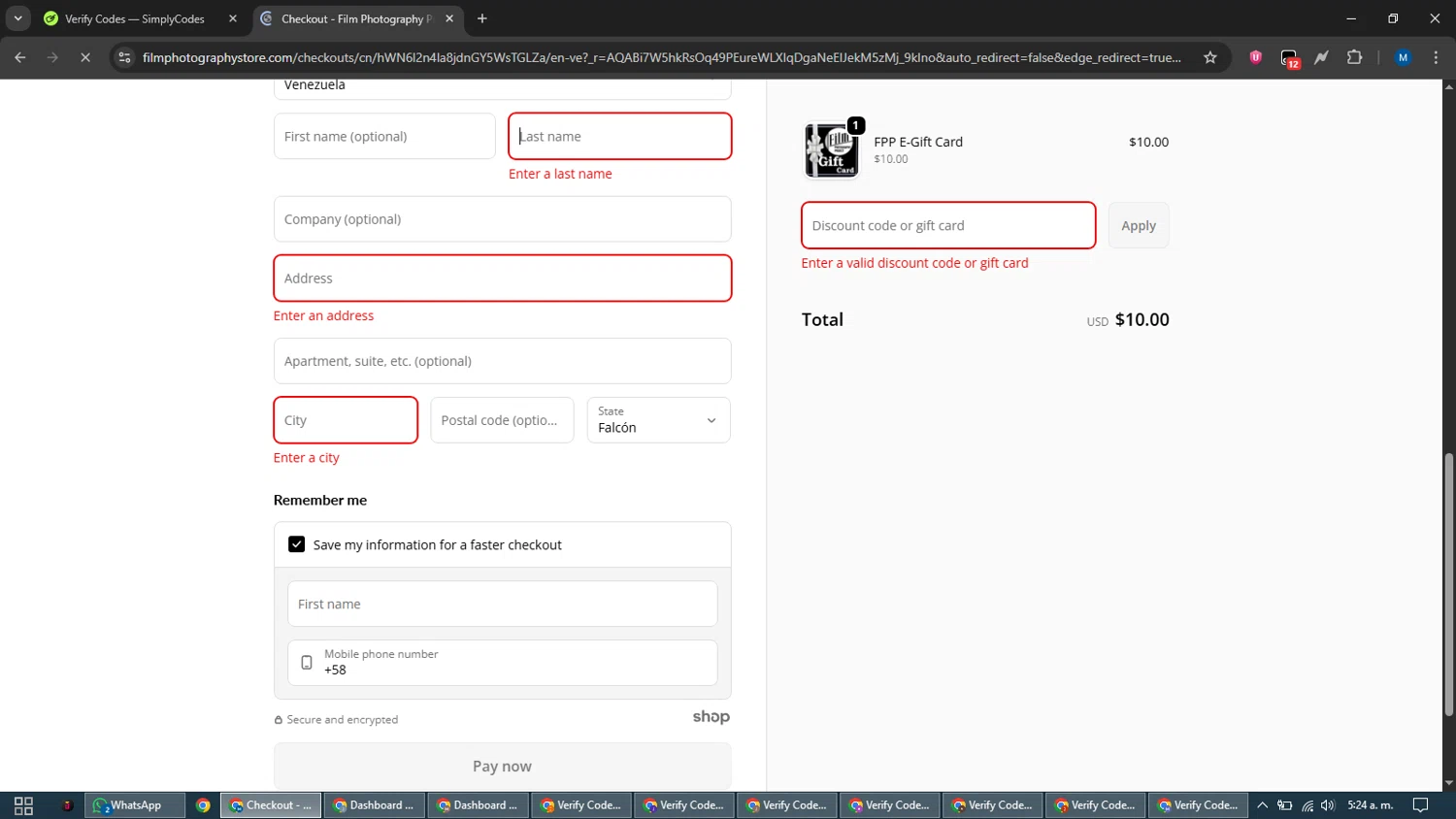
Task: Open the purple shield extension
Action: pos(1256,57)
